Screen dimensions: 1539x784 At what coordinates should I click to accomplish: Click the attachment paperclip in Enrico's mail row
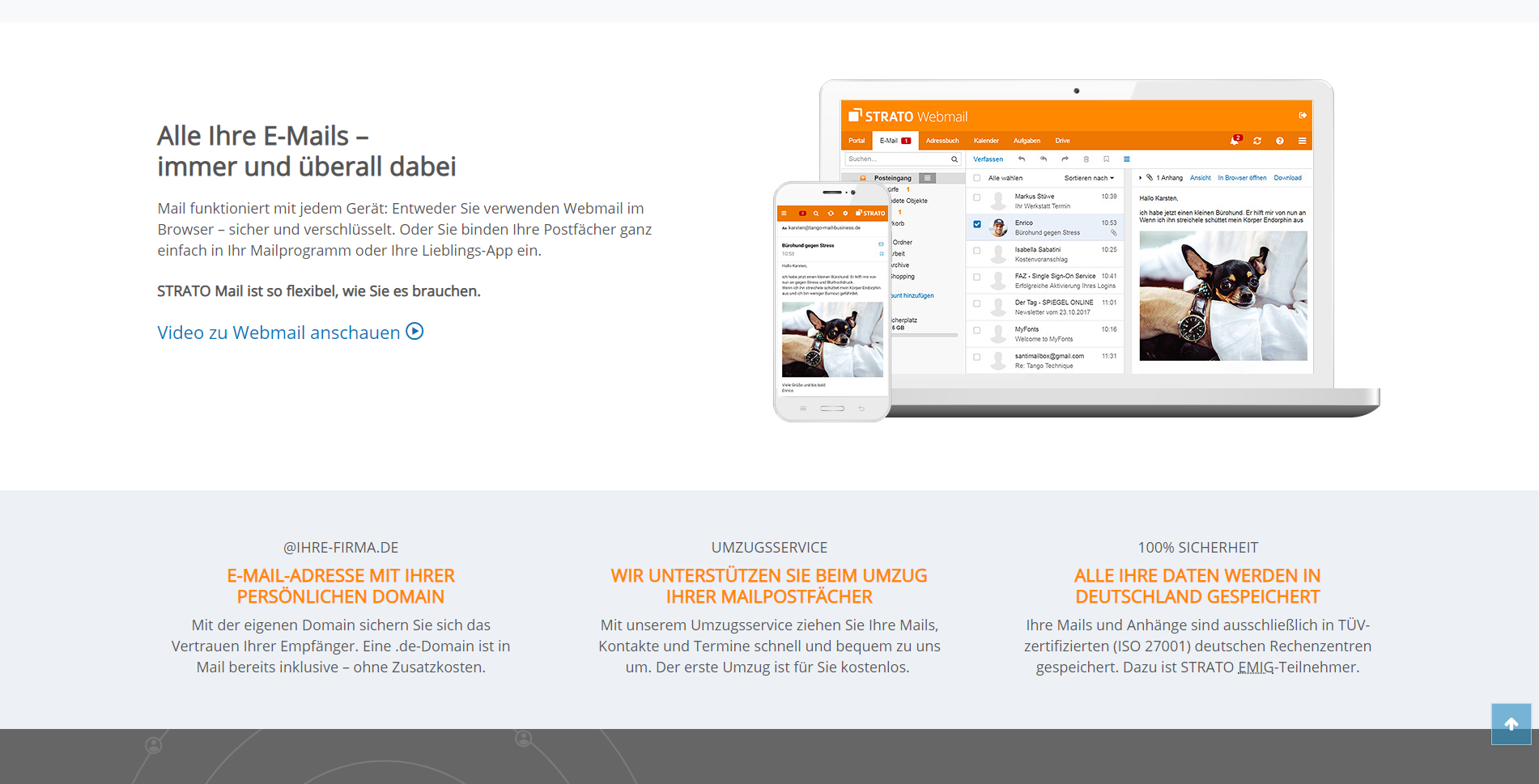click(x=1114, y=233)
